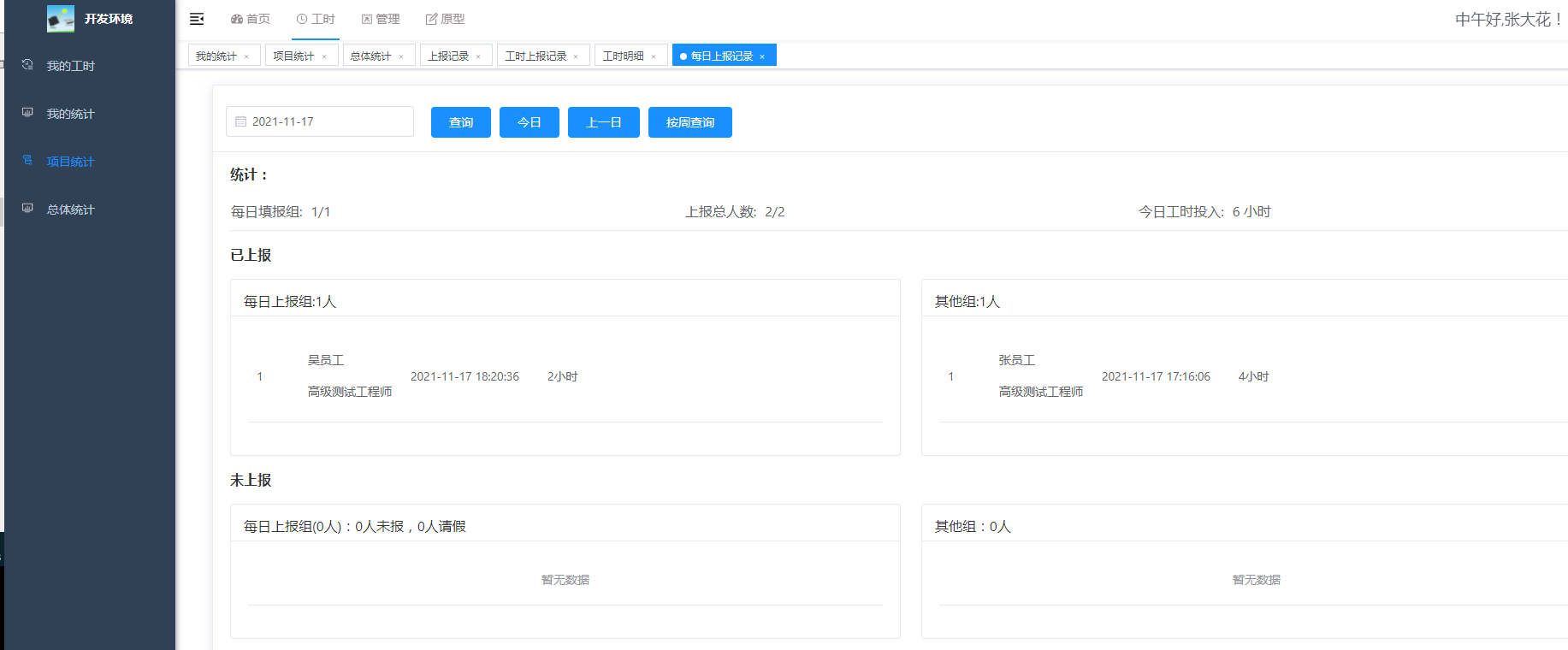Open the 管理 top menu
Viewport: 1568px width, 650px height.
(381, 19)
